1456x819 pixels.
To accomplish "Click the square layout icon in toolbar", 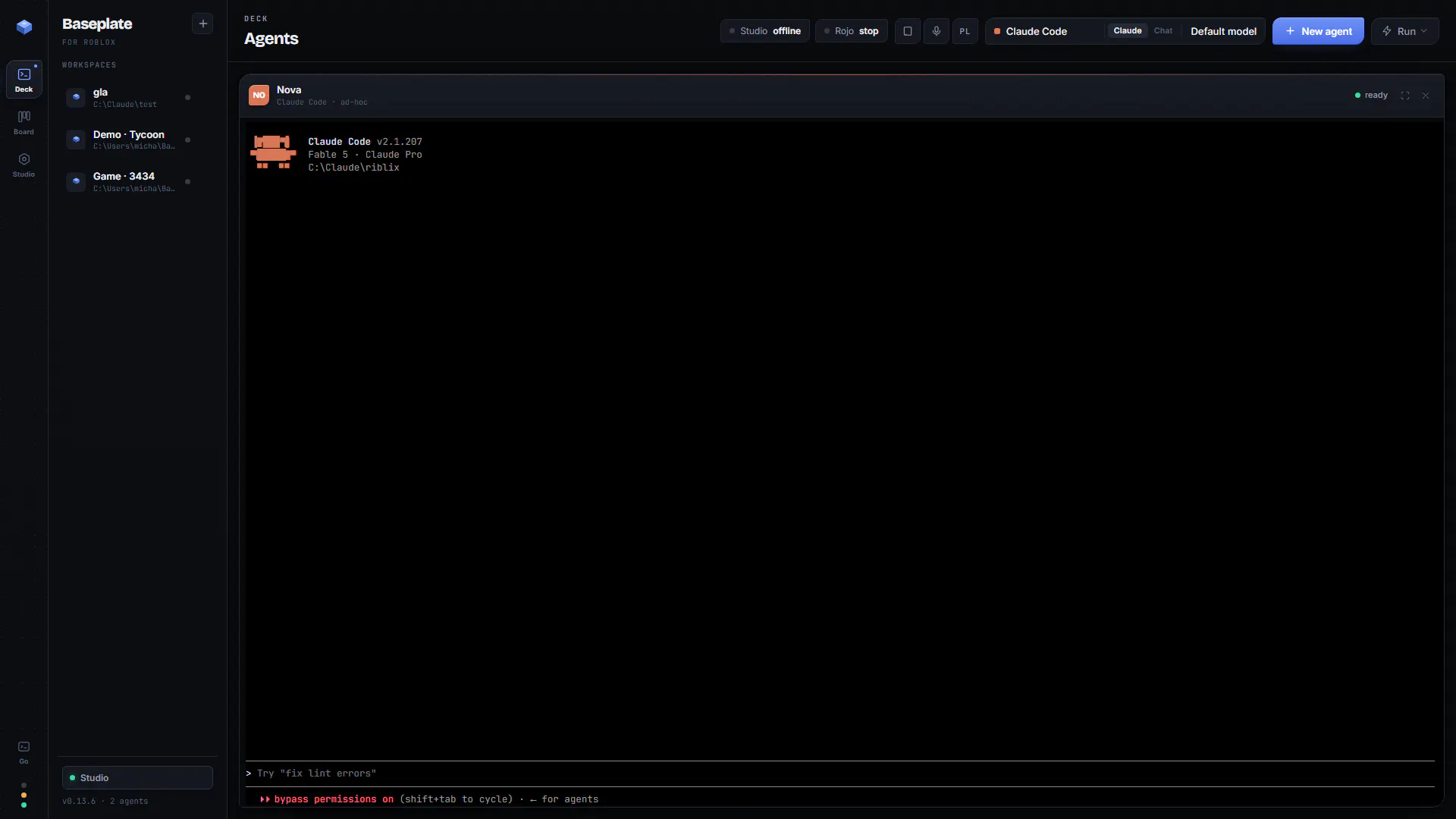I will click(908, 31).
